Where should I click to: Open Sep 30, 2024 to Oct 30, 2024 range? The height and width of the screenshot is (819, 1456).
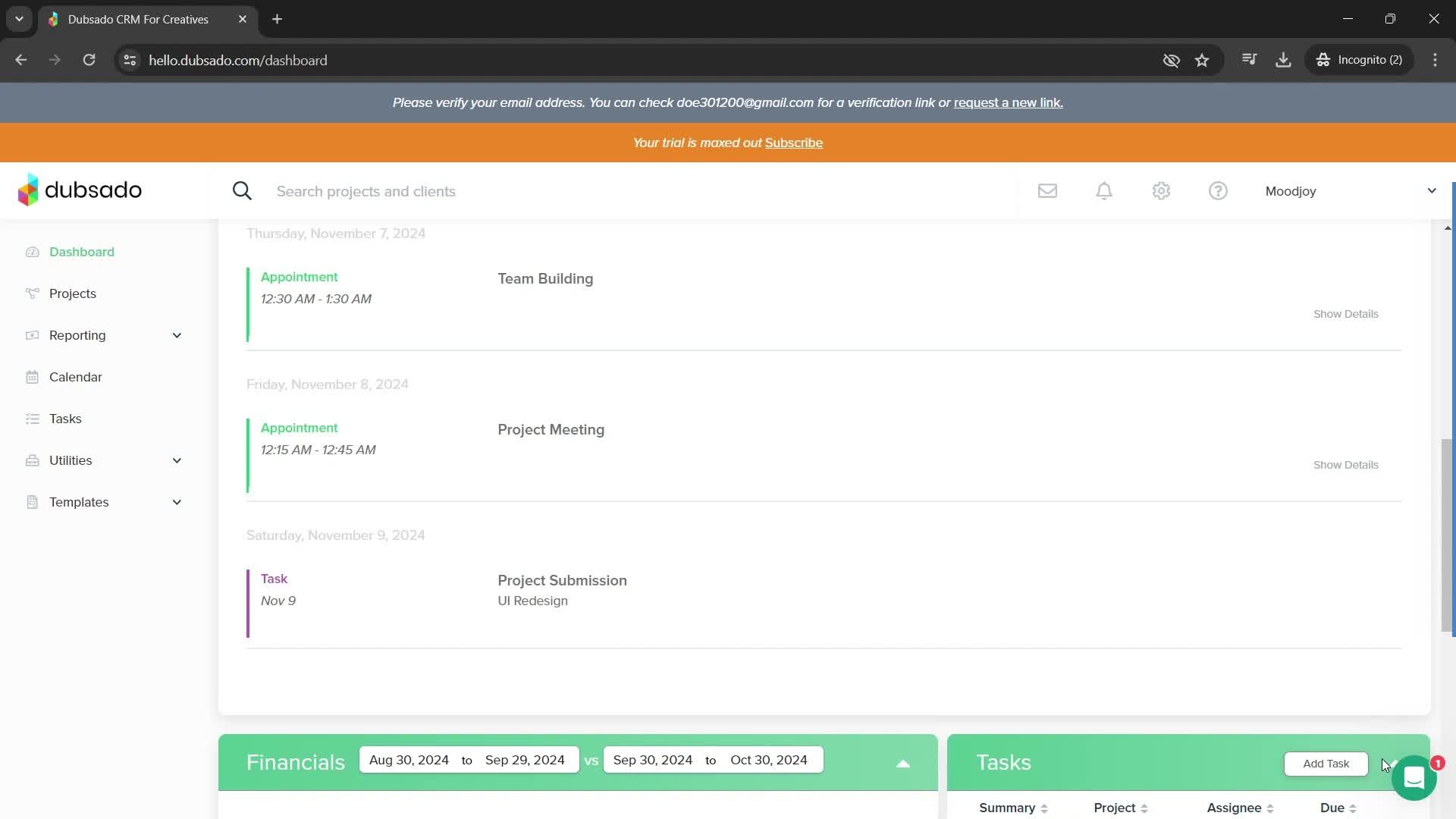pyautogui.click(x=713, y=760)
